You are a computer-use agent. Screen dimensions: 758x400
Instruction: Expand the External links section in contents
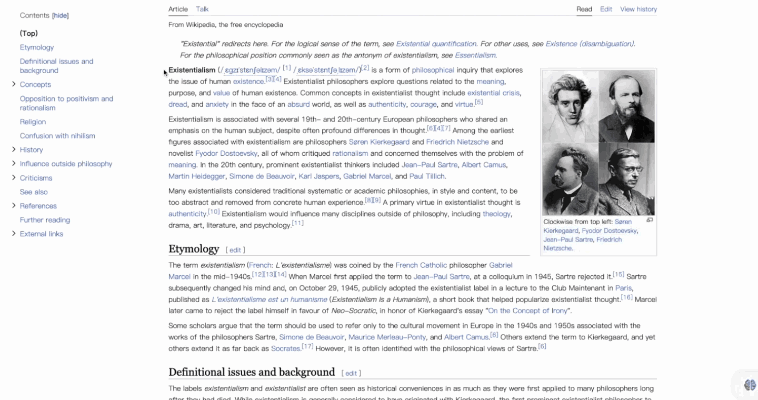pos(14,234)
